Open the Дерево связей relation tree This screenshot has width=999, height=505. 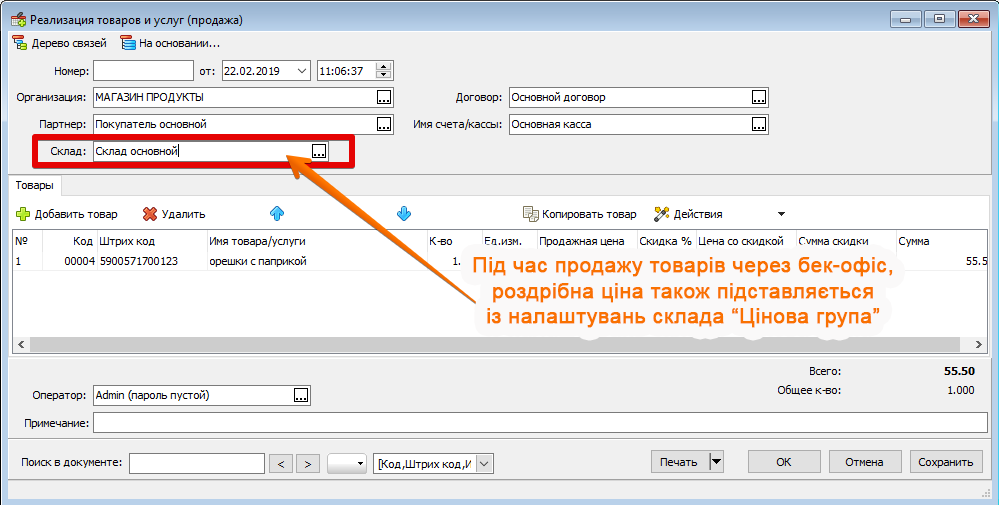pos(60,43)
